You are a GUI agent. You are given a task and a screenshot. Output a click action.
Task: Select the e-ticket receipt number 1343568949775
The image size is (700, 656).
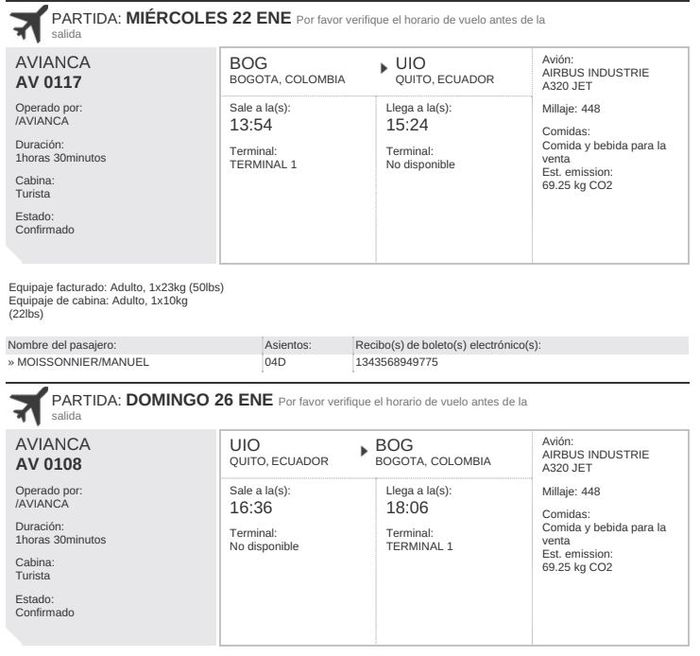pyautogui.click(x=397, y=362)
